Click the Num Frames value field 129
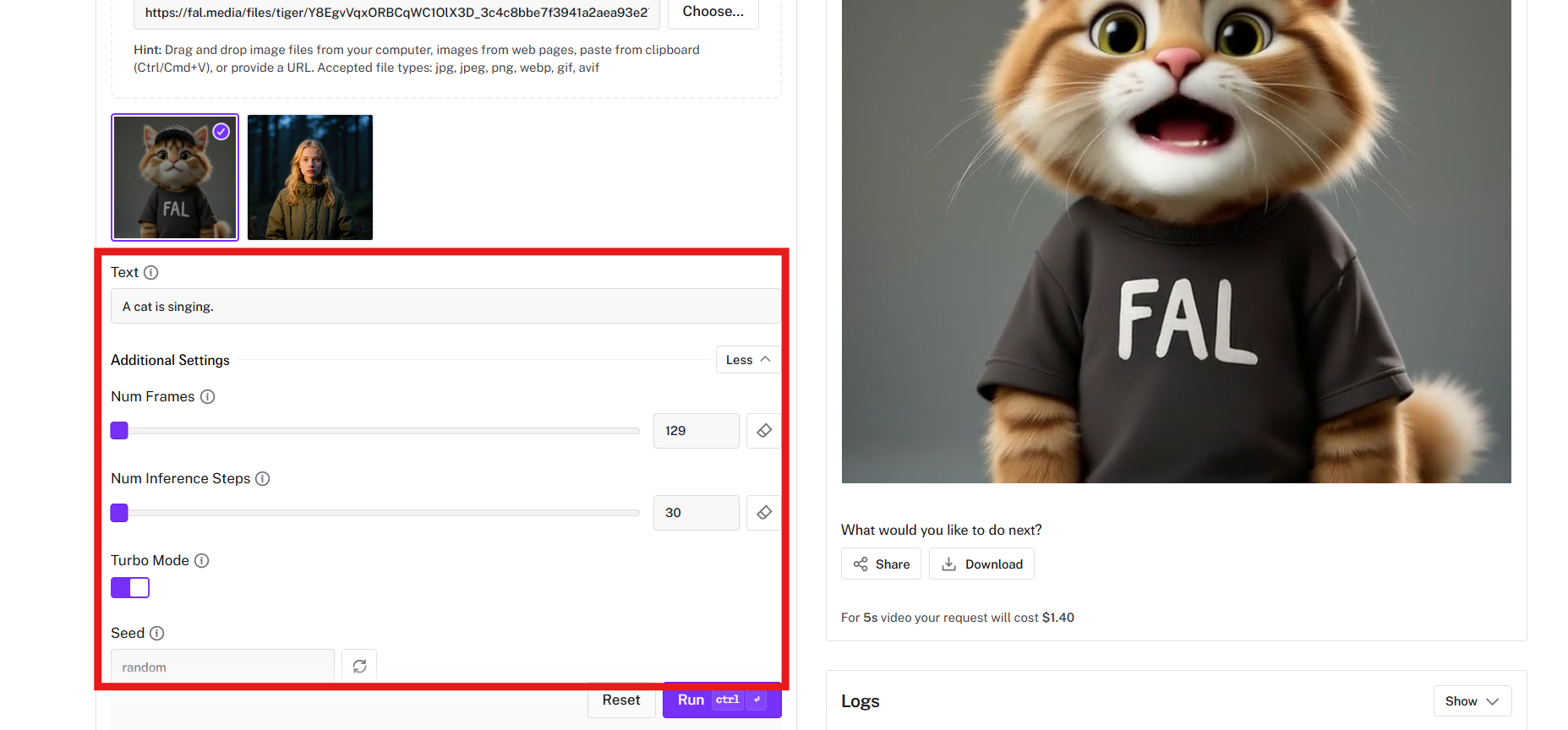The height and width of the screenshot is (730, 1568). [x=697, y=431]
